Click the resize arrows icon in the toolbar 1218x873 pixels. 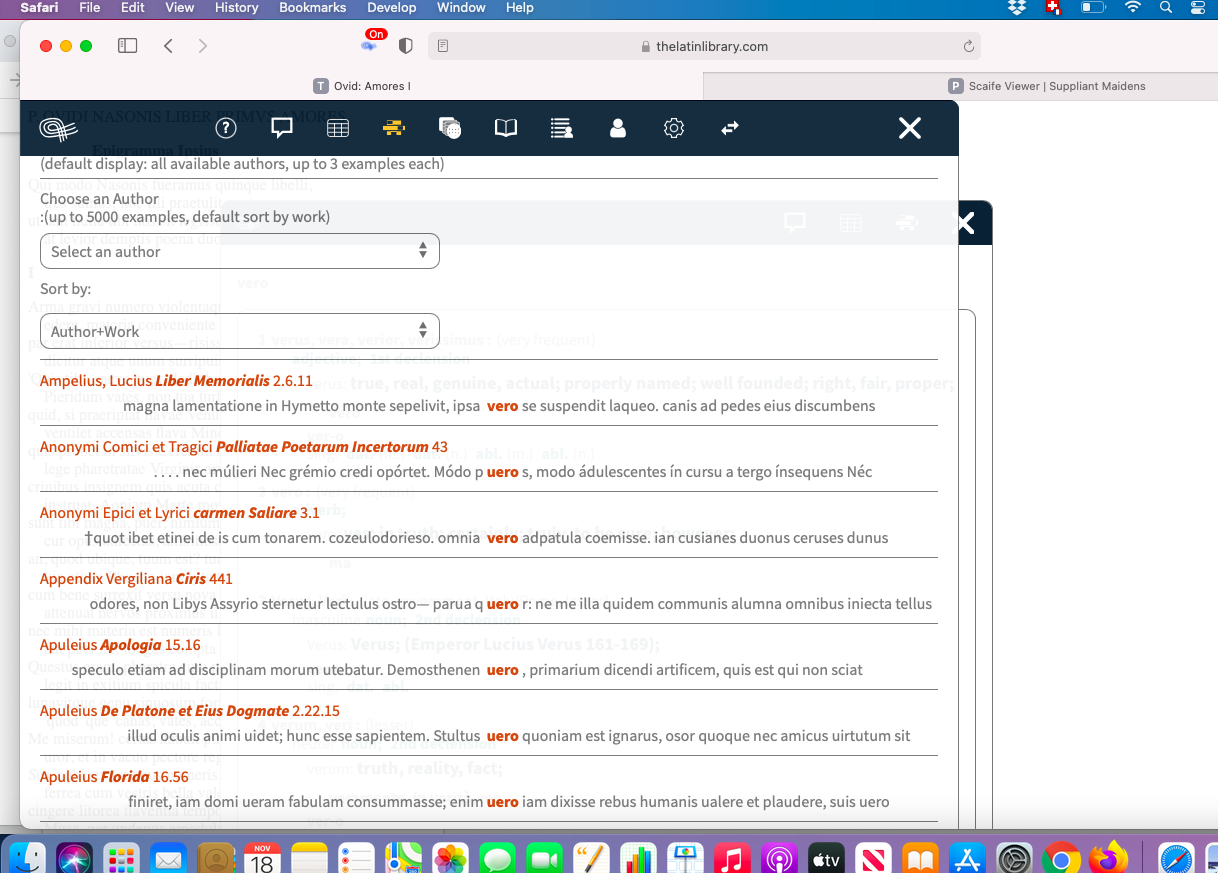[x=730, y=128]
